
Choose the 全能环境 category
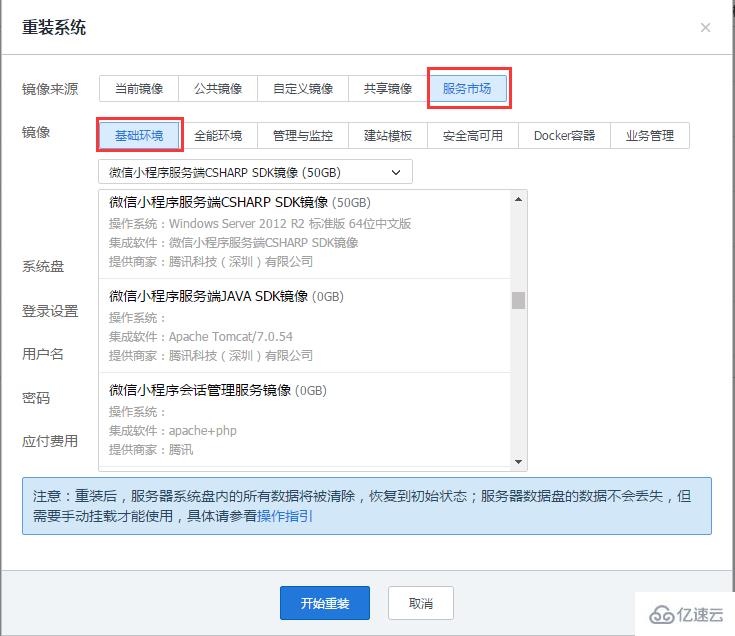218,135
